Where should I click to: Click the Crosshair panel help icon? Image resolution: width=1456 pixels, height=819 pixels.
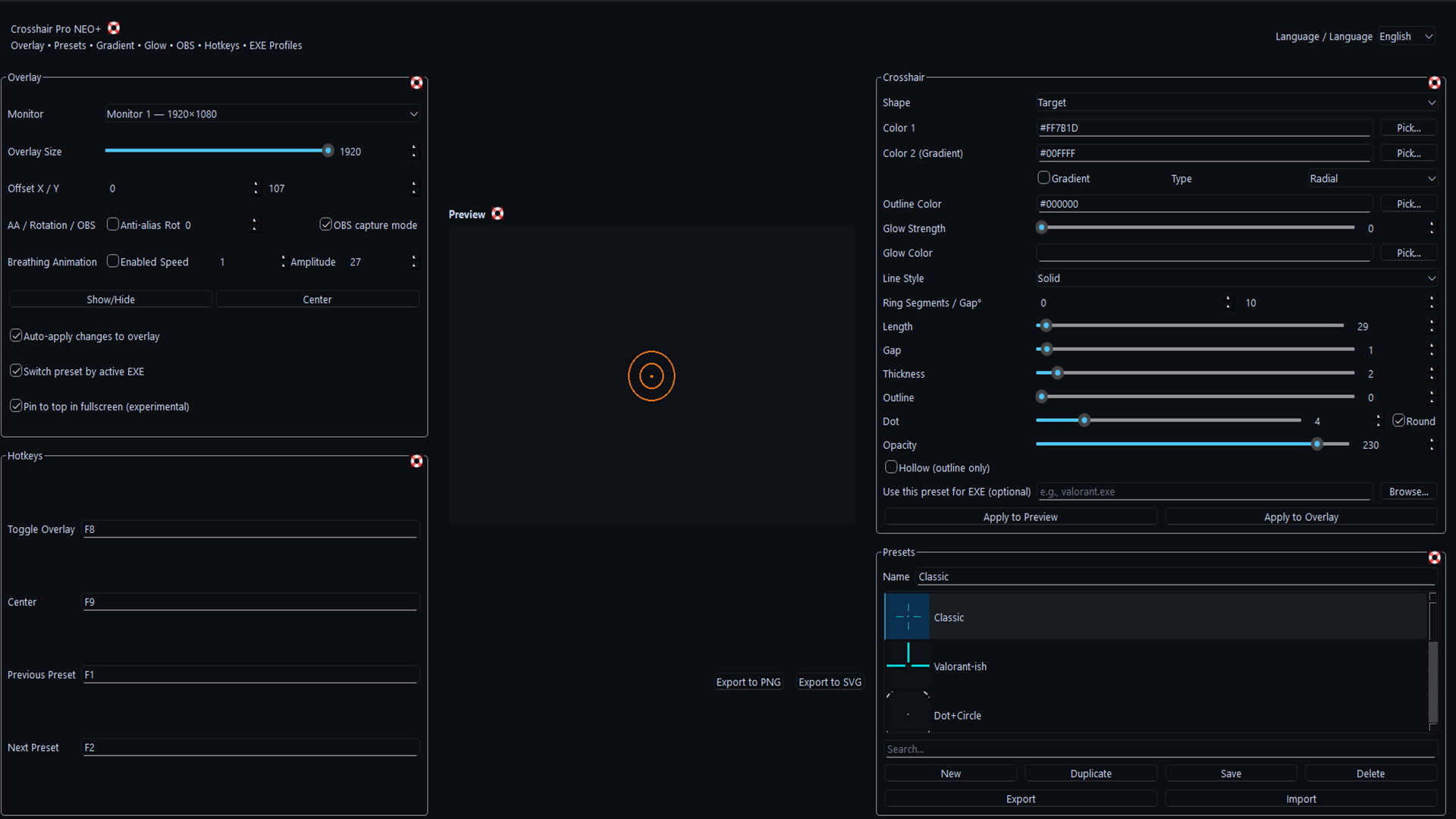click(1435, 83)
